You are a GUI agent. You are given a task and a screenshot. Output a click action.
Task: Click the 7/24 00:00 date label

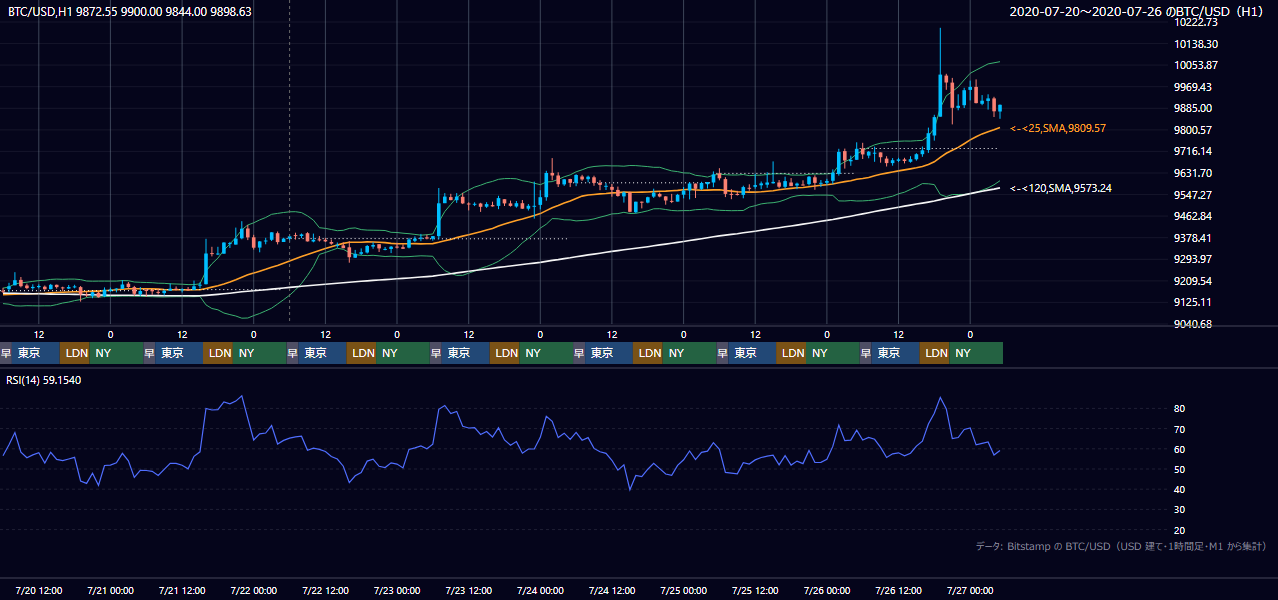[x=540, y=590]
